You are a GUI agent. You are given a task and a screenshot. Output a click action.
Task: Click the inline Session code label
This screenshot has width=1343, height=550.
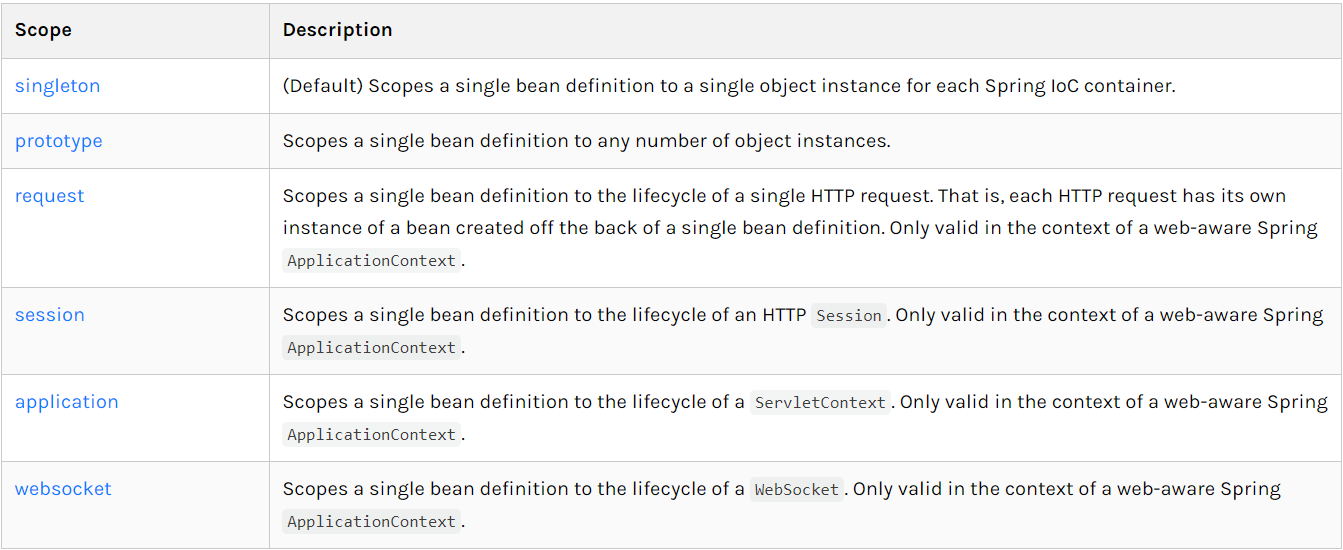[x=848, y=316]
